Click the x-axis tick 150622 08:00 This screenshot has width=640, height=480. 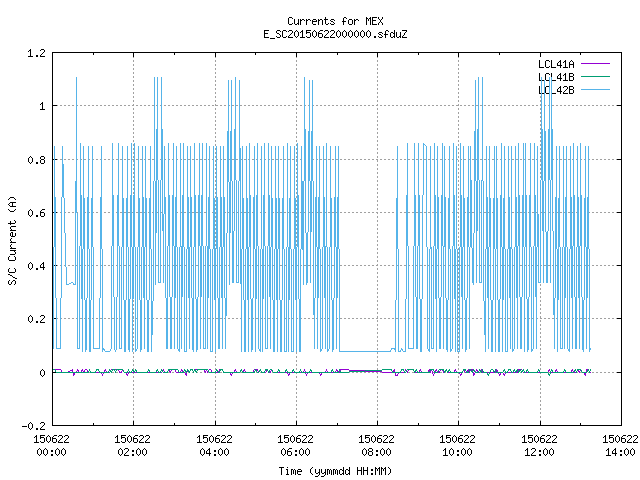(376, 446)
